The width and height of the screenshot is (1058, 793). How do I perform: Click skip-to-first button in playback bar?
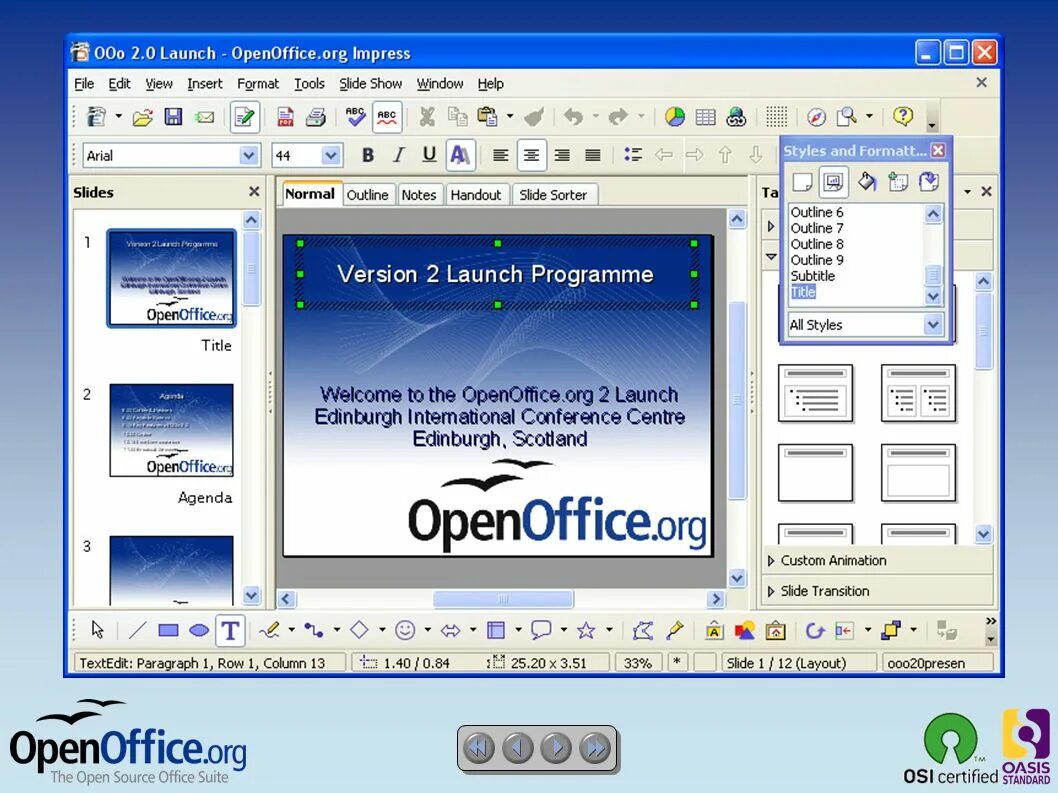[x=480, y=748]
